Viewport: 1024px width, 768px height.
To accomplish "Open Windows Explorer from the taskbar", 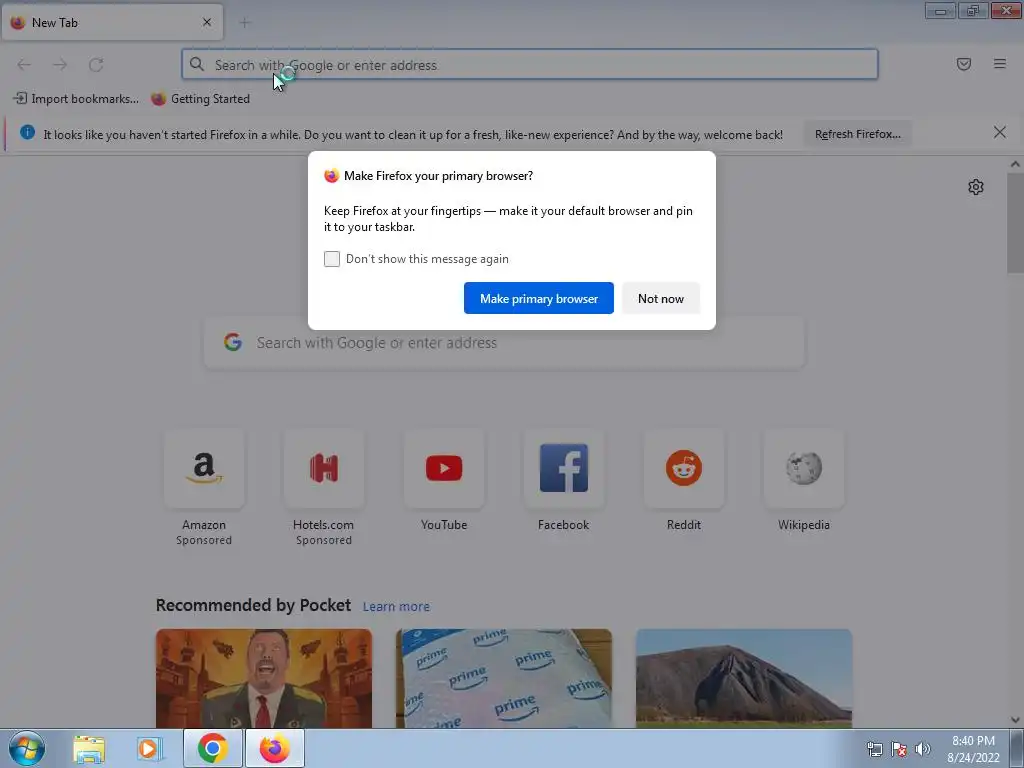I will click(89, 748).
